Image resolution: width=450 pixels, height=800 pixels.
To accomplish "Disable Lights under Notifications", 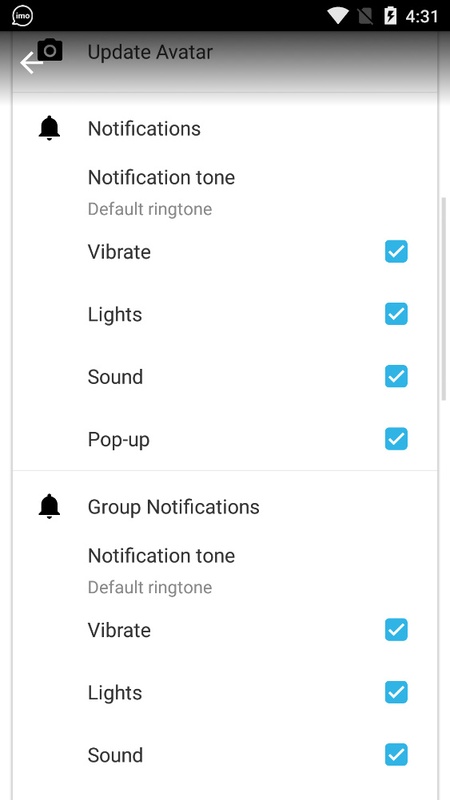I will 396,314.
